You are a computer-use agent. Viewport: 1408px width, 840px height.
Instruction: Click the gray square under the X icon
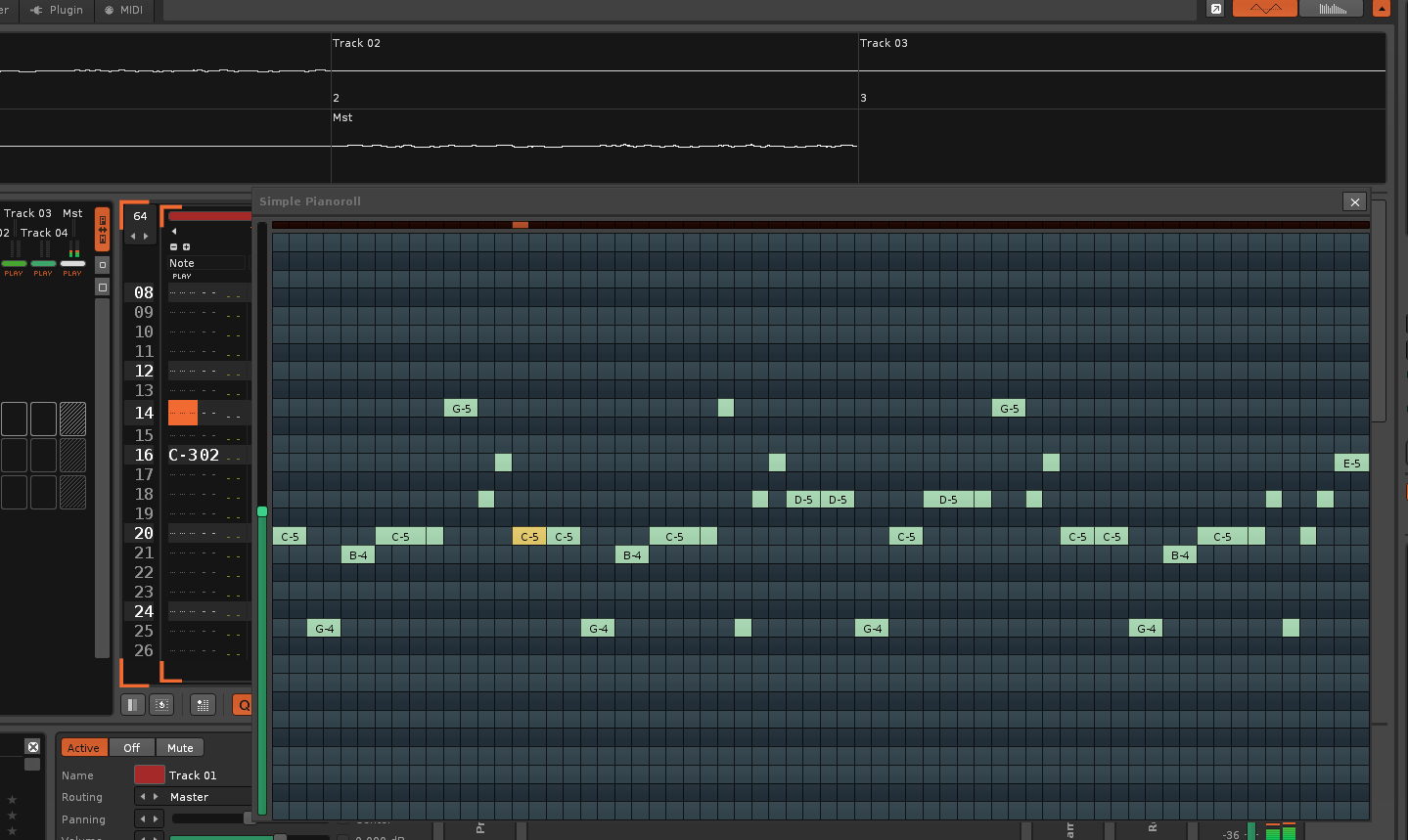[x=32, y=765]
